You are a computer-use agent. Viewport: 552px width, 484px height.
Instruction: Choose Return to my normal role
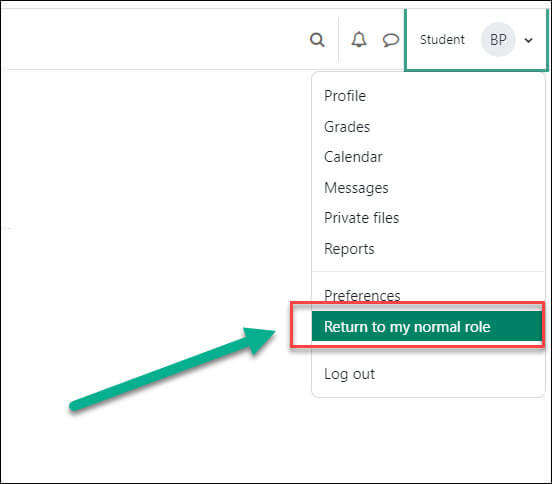(x=427, y=326)
